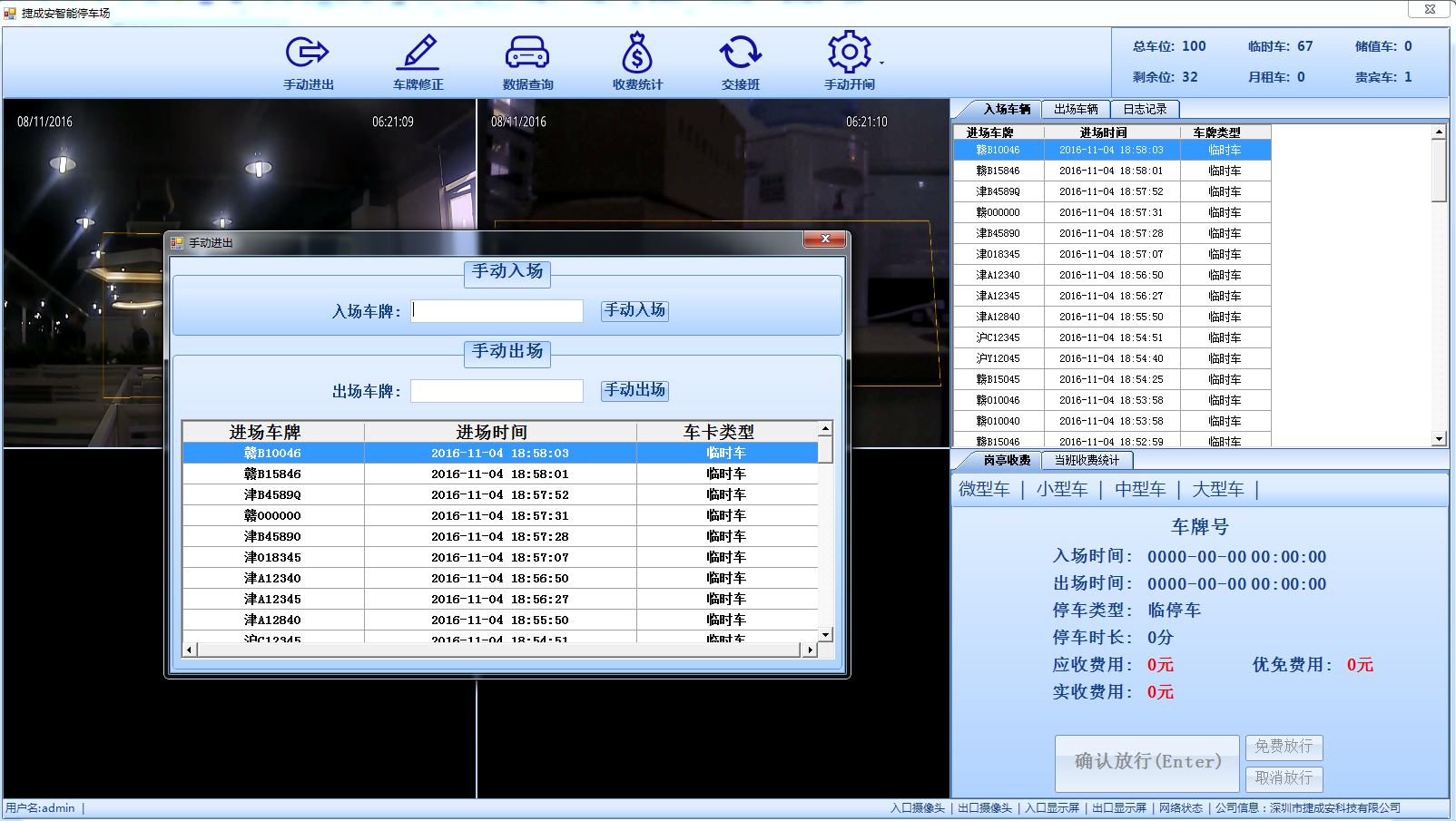Open 收费统计 fee statistics
Viewport: 1456px width, 821px height.
coord(635,62)
